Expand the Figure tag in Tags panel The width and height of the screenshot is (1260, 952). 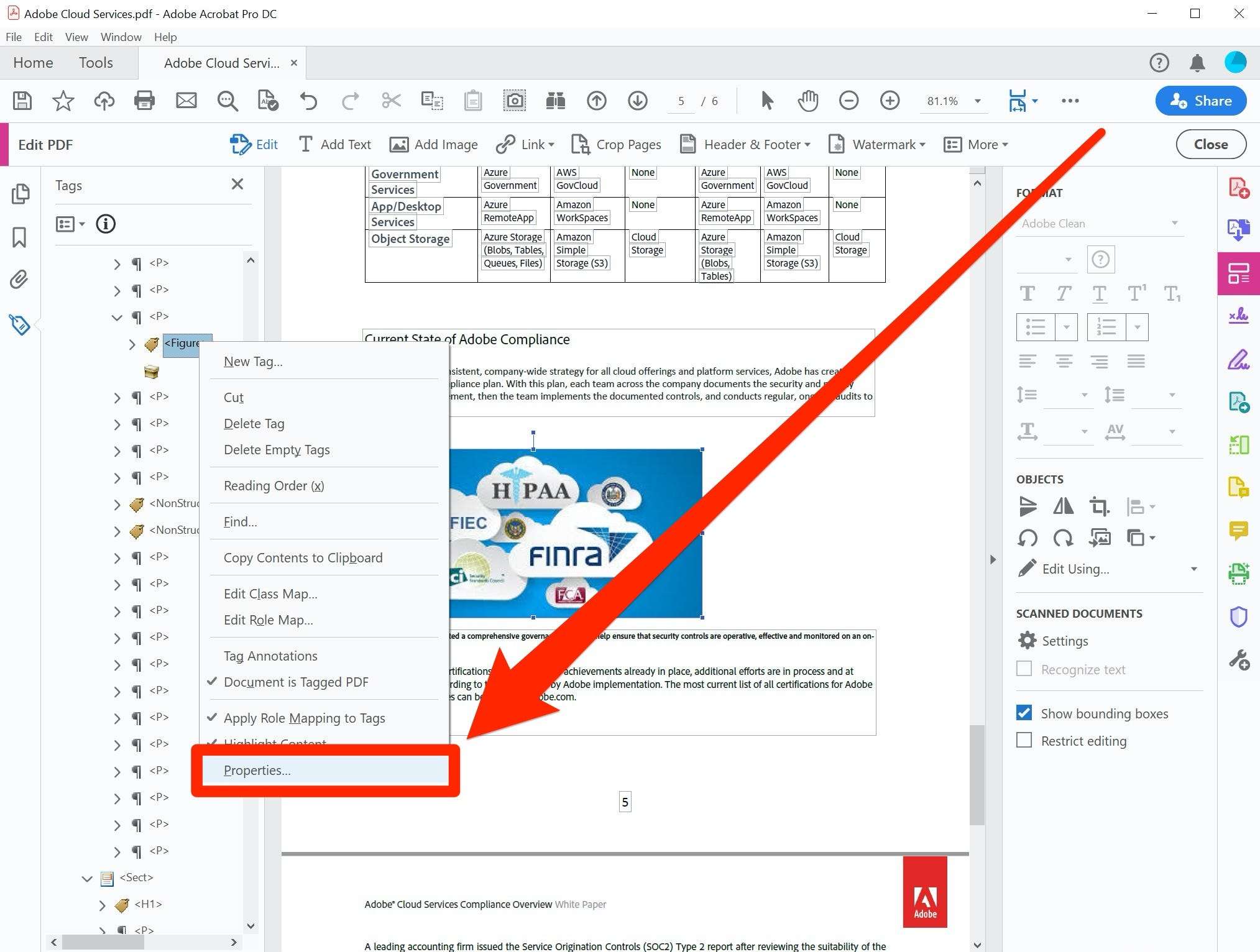pyautogui.click(x=132, y=343)
